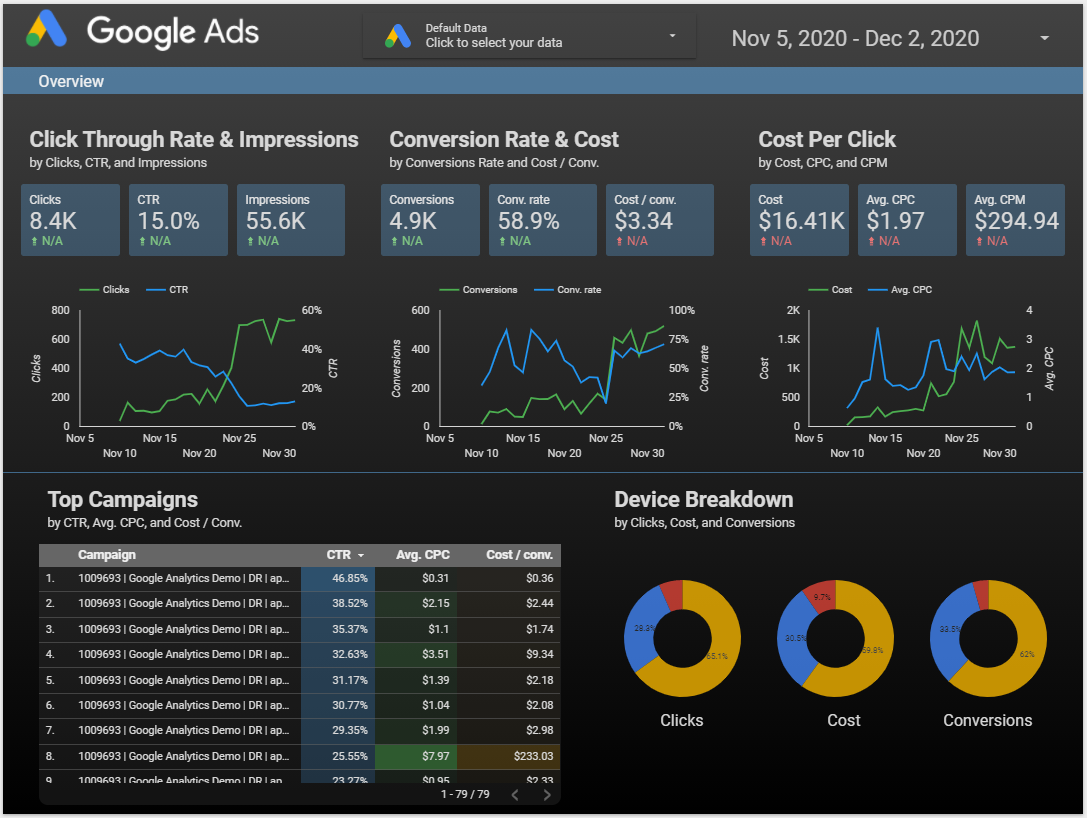Viewport: 1087px width, 818px height.
Task: Open the date range dropdown
Action: (1044, 39)
